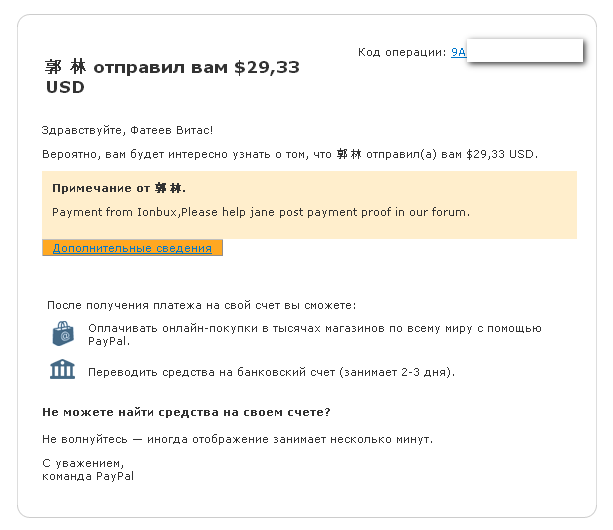Click the bank building icon
This screenshot has height=530, width=613.
(62, 369)
